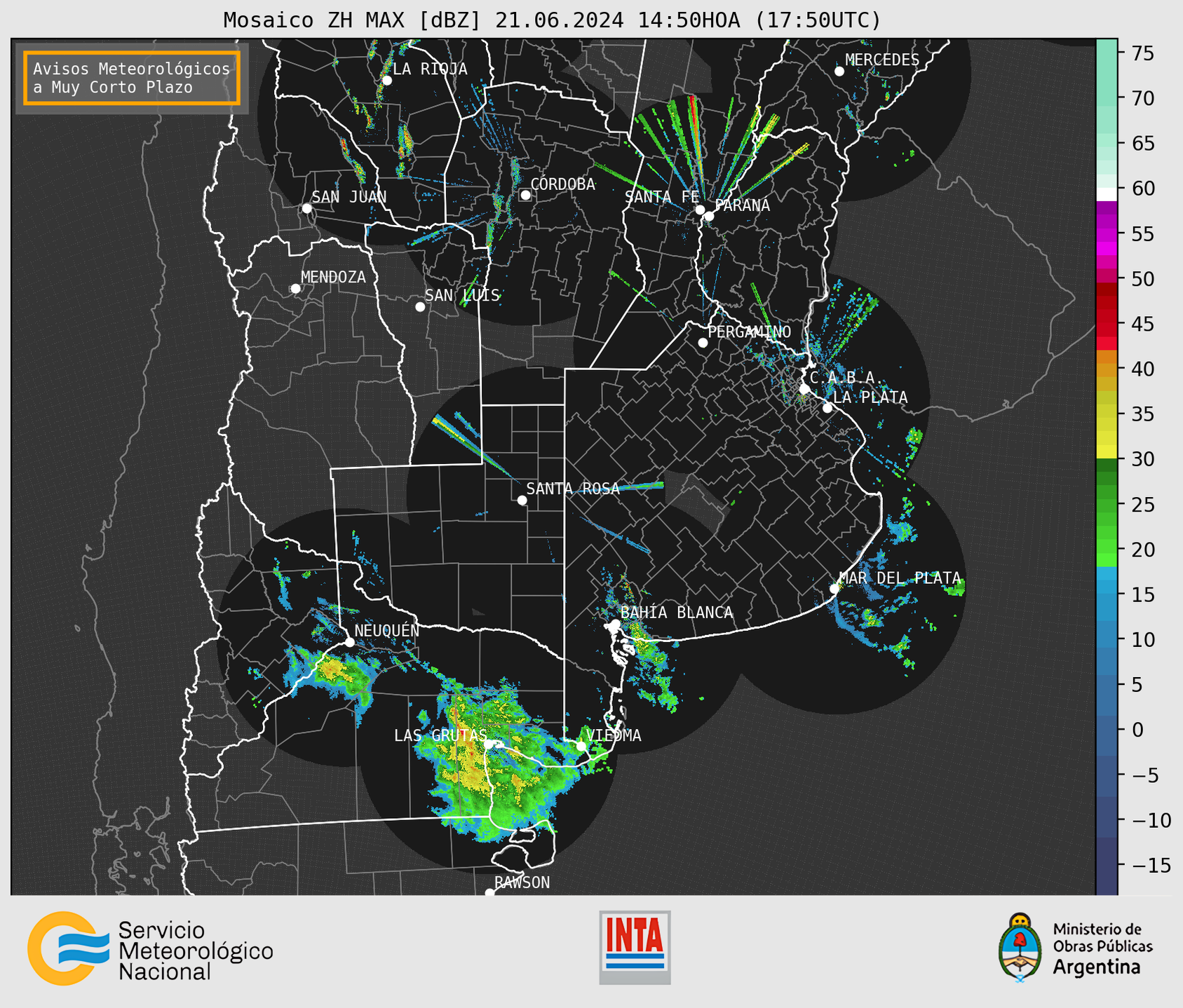Click the INTA logo
This screenshot has width=1183, height=1008.
tap(635, 947)
